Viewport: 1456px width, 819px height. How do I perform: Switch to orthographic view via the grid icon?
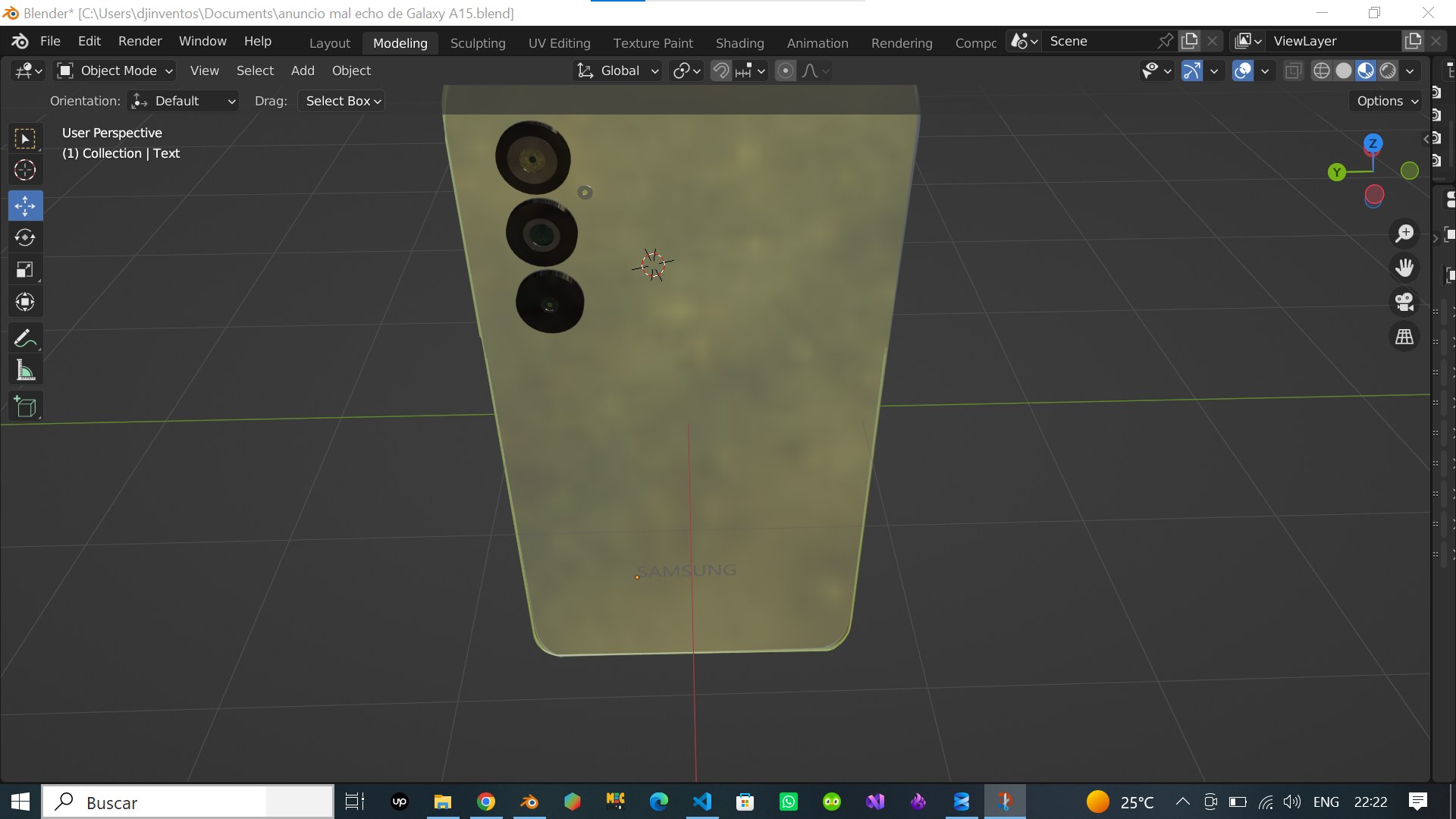point(1404,337)
